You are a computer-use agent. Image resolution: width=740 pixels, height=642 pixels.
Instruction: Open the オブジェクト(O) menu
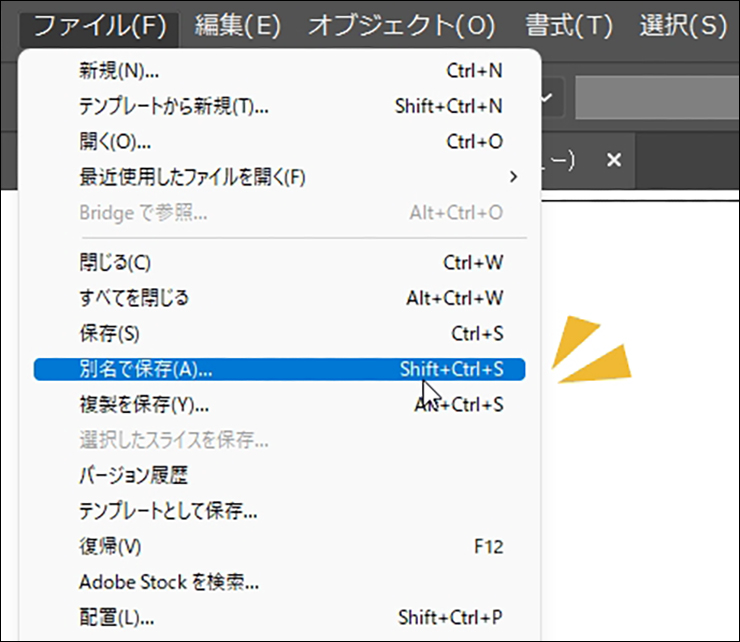click(x=401, y=25)
